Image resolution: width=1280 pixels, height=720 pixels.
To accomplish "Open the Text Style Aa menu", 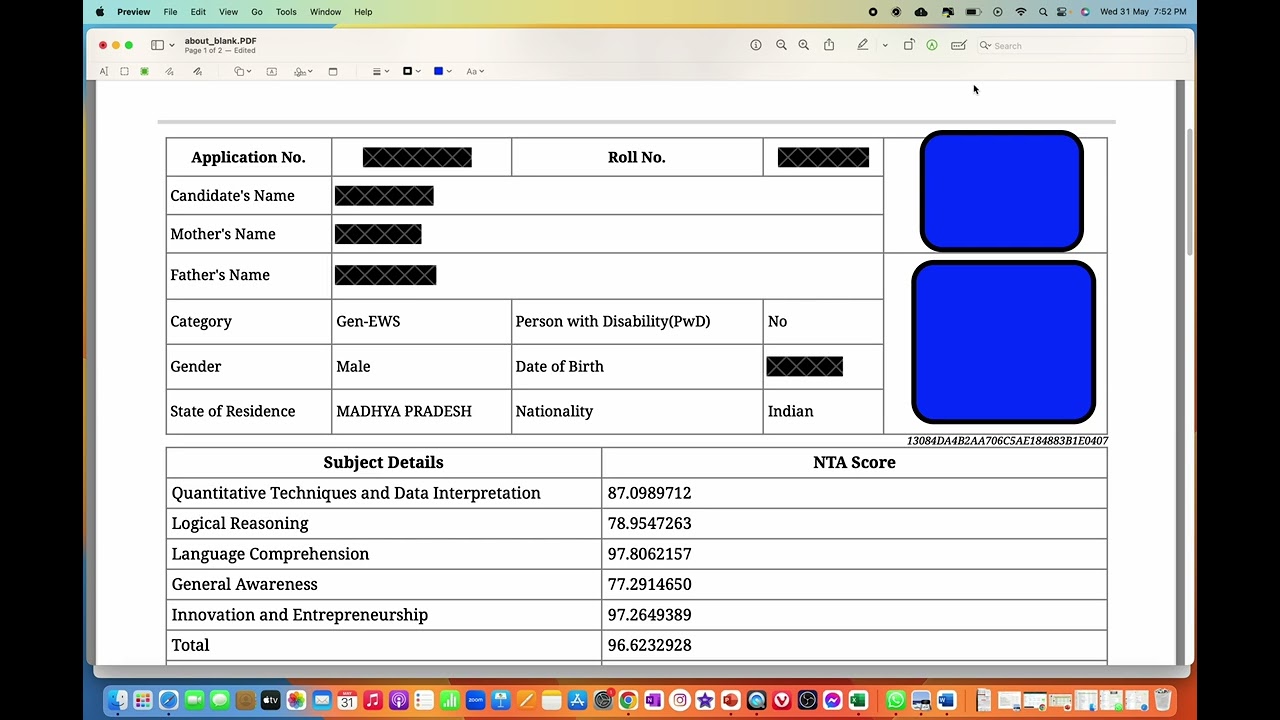I will [x=475, y=71].
